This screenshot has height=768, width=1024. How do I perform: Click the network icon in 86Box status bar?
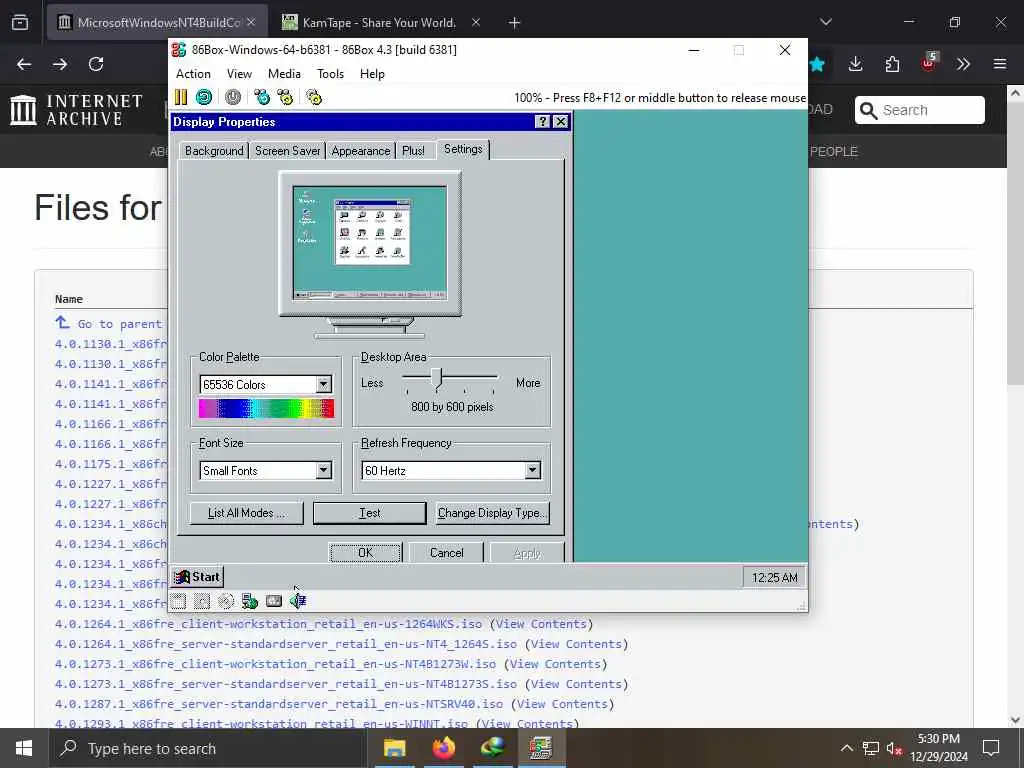[x=249, y=601]
